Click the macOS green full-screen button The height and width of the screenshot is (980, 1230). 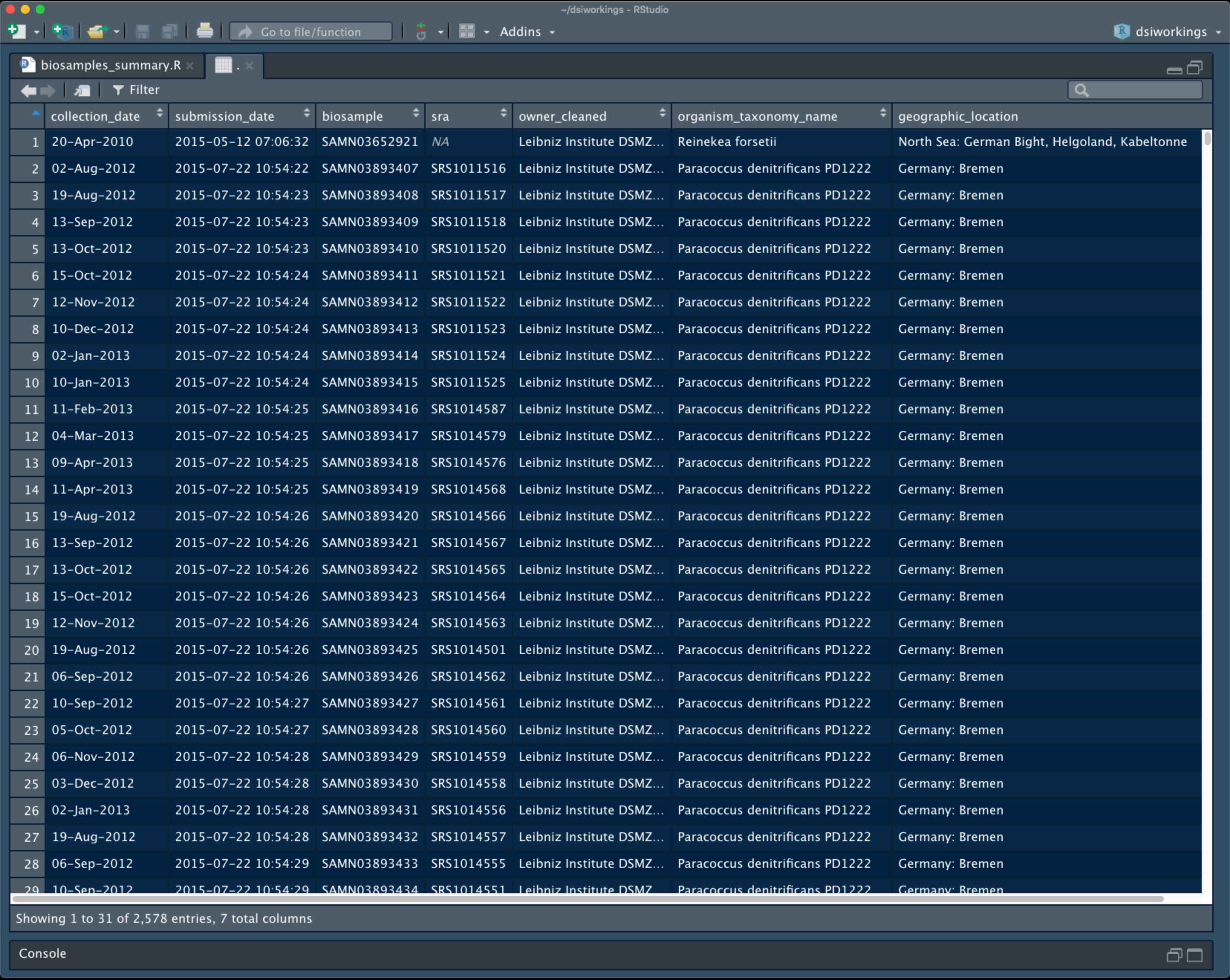tap(40, 9)
